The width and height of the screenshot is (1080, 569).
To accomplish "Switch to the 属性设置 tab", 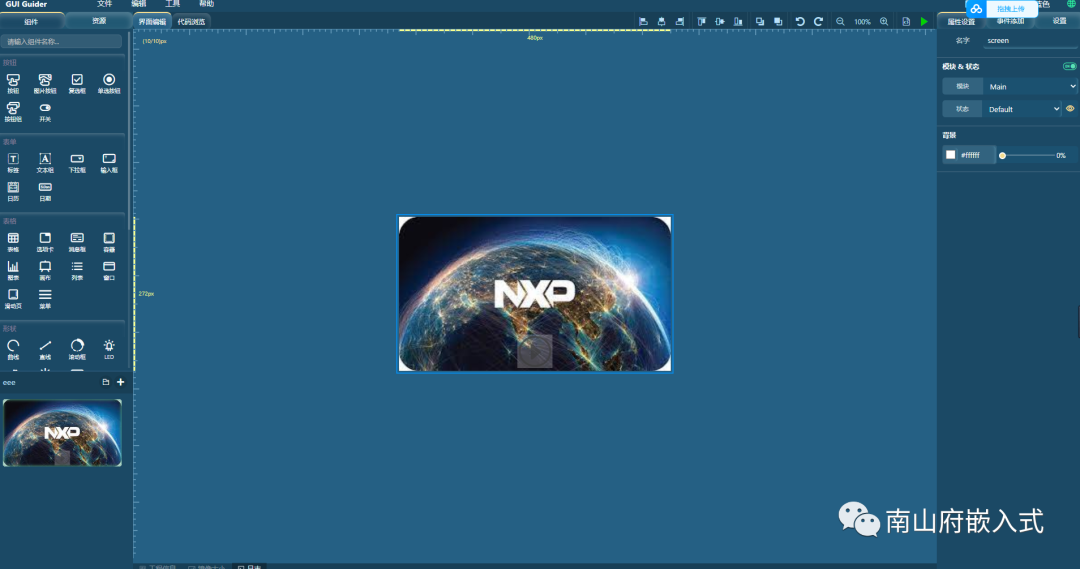I will 961,21.
